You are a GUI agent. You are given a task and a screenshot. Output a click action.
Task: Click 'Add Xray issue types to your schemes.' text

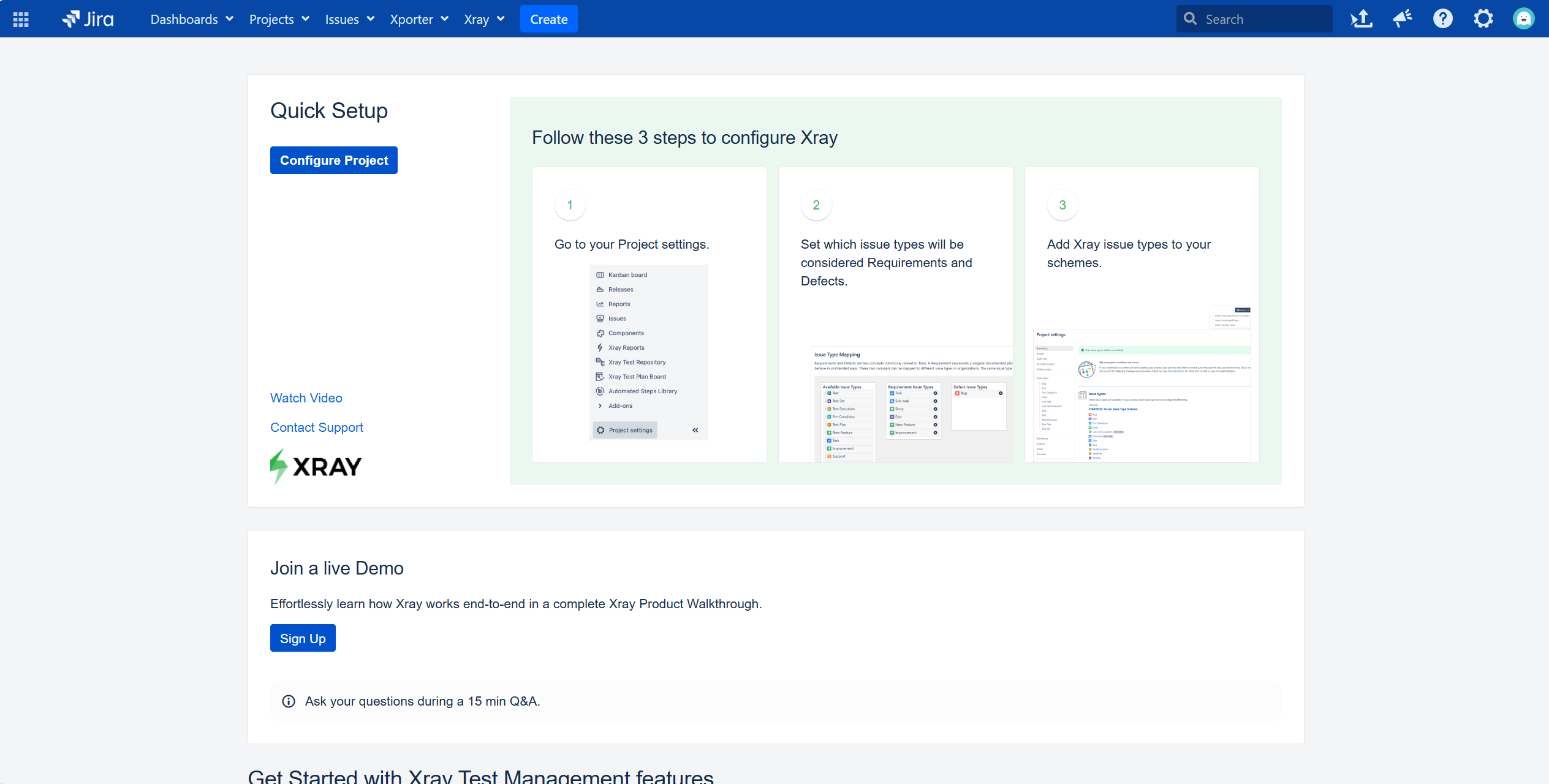[1129, 254]
